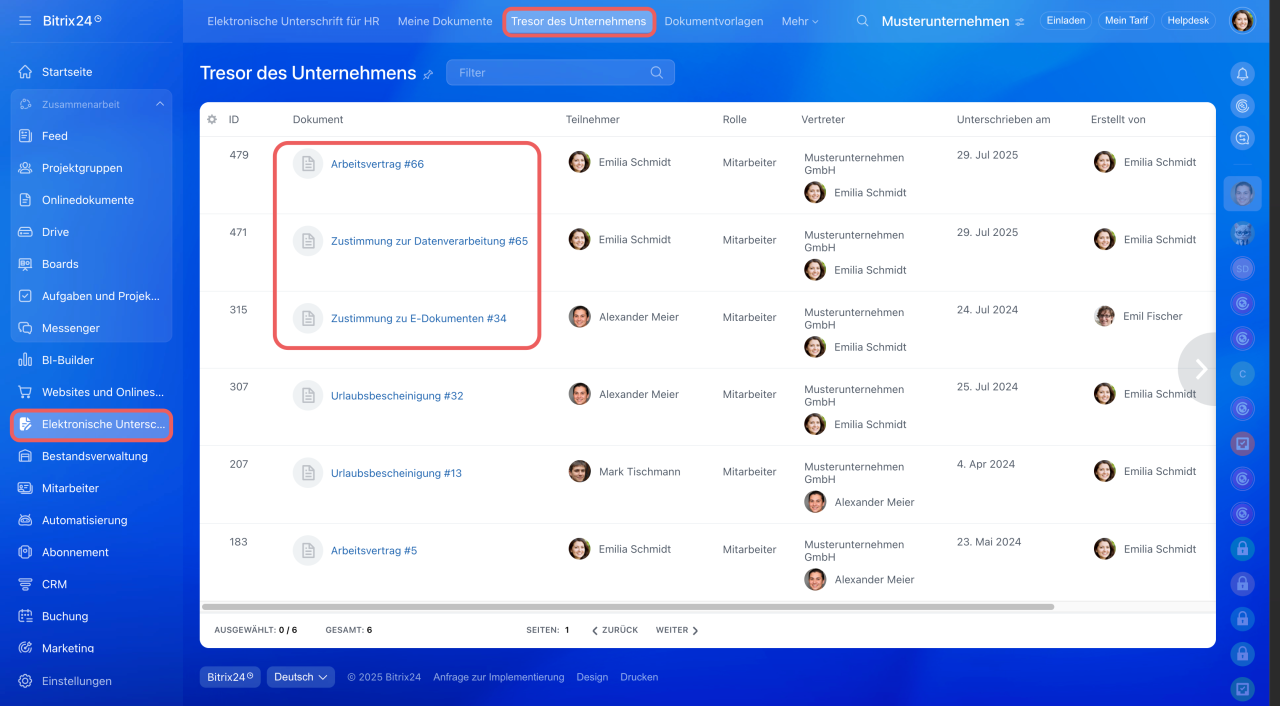Select Tresor des Unternehmens tab
The height and width of the screenshot is (706, 1280).
pos(579,21)
